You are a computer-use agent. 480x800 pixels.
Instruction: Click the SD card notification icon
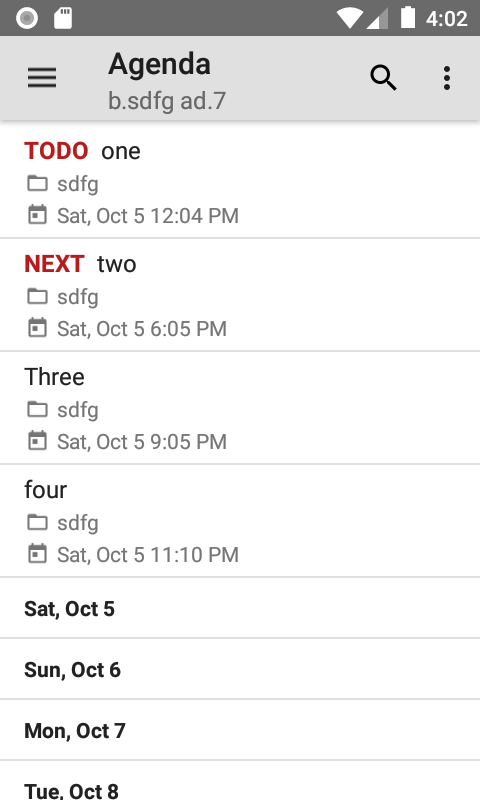click(x=63, y=18)
